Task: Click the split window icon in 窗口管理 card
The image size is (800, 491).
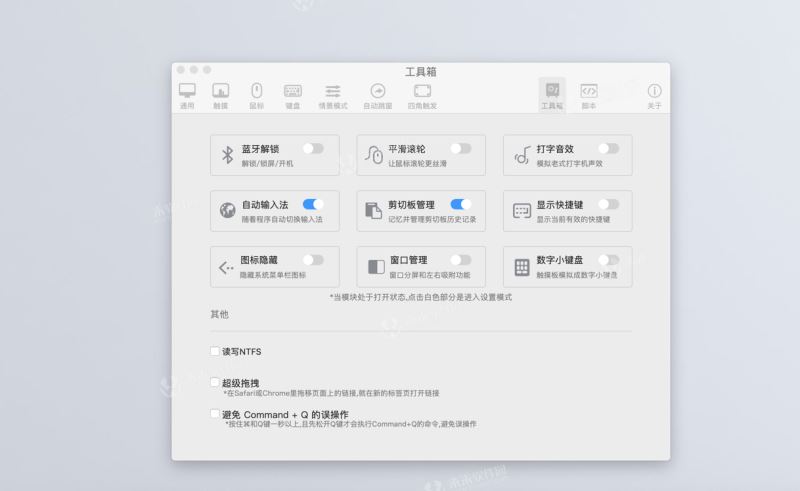Action: click(x=376, y=267)
